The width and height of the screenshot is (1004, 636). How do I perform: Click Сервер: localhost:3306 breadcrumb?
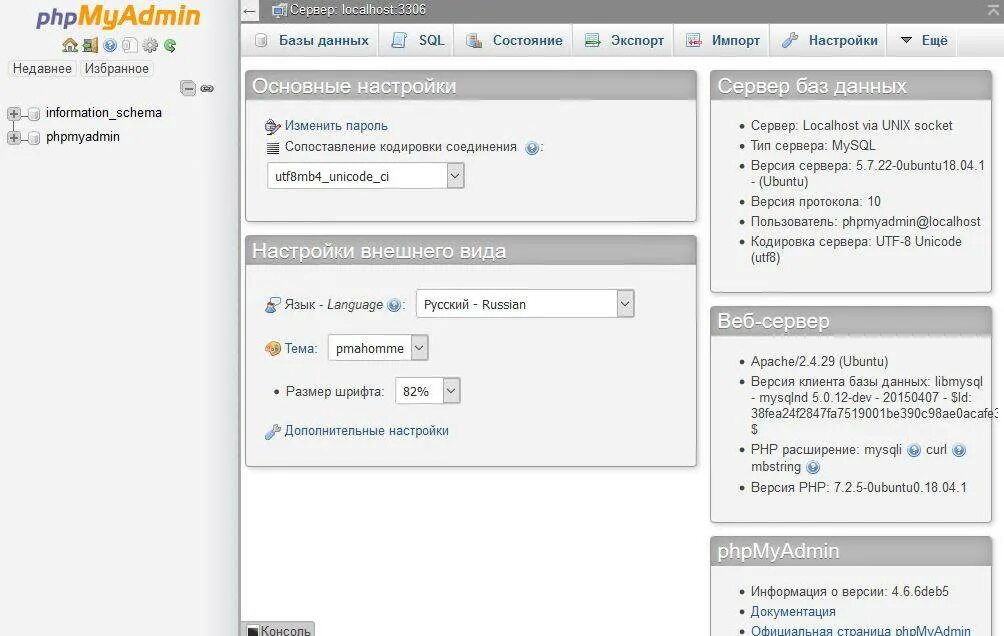[358, 10]
